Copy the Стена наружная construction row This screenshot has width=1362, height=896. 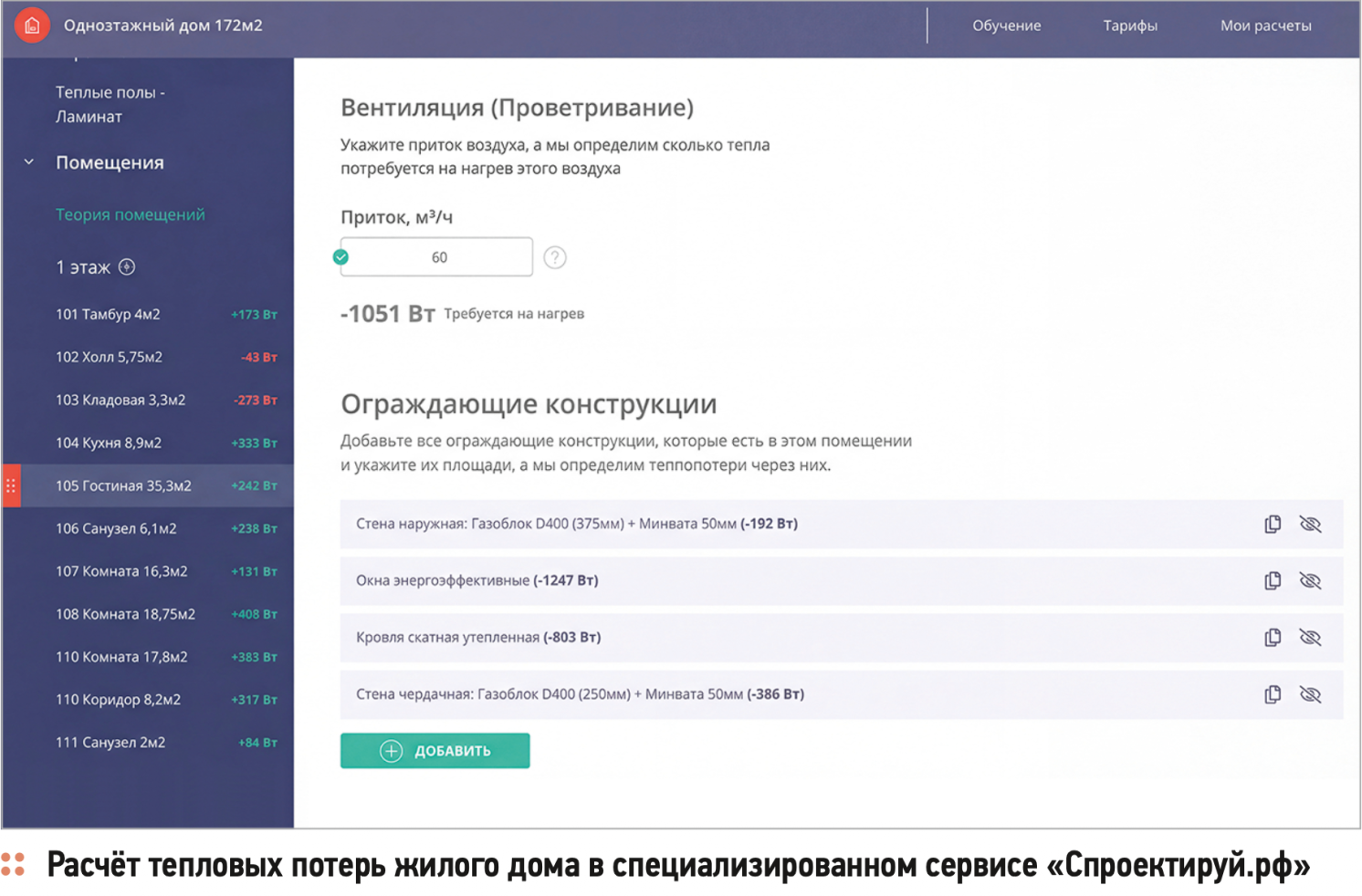[1273, 525]
